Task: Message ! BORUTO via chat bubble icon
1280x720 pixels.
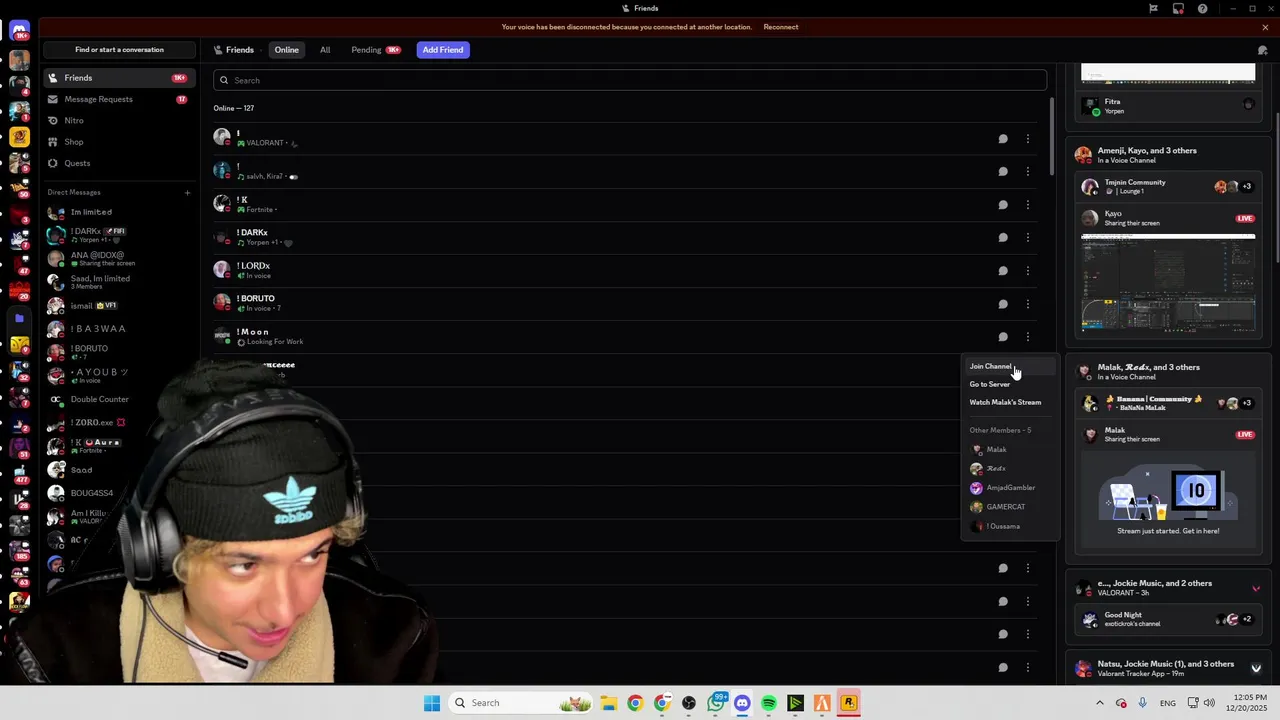Action: click(x=1003, y=304)
